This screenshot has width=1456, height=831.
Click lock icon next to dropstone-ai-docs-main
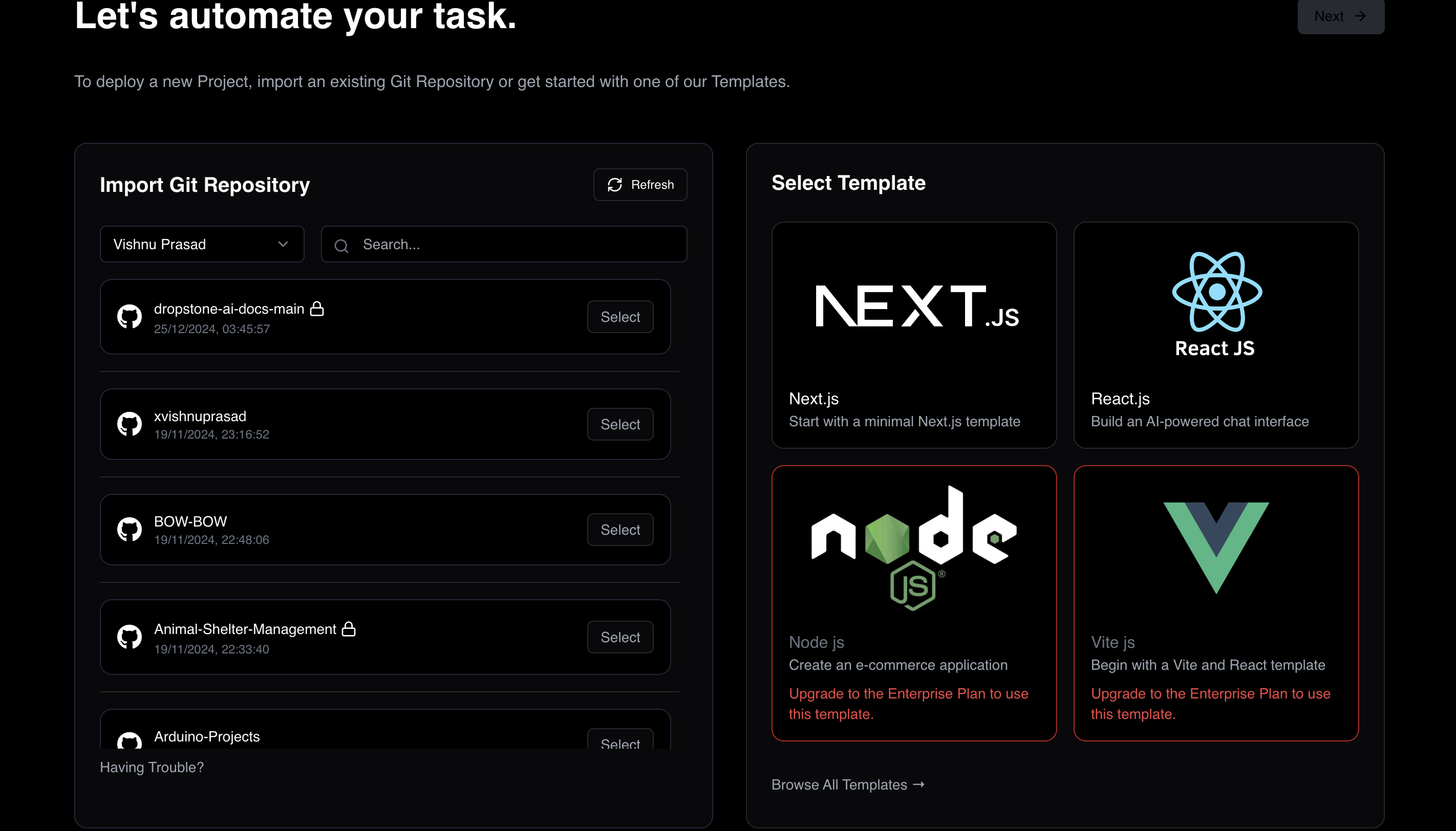317,309
